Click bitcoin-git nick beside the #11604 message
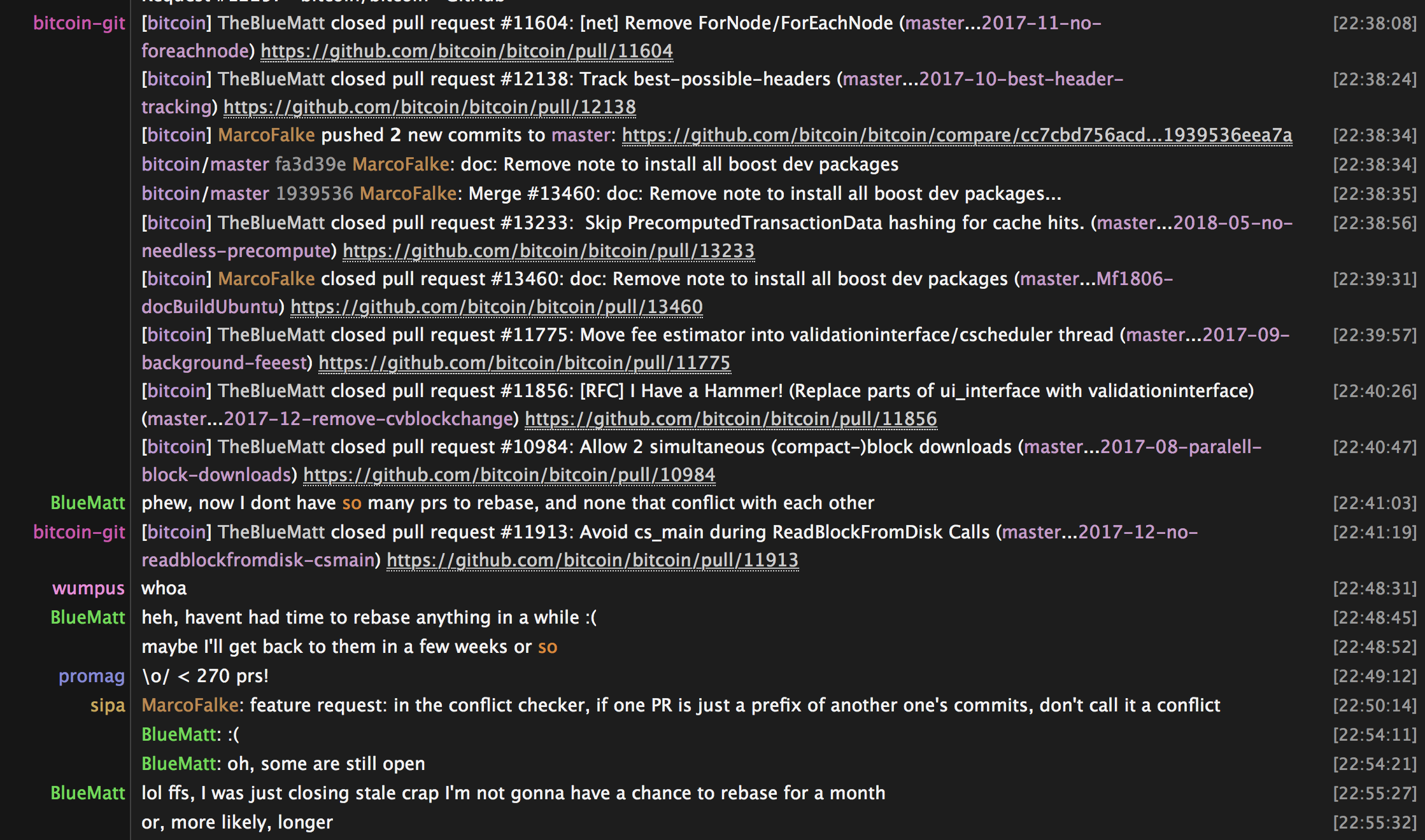Viewport: 1425px width, 840px height. 79,23
